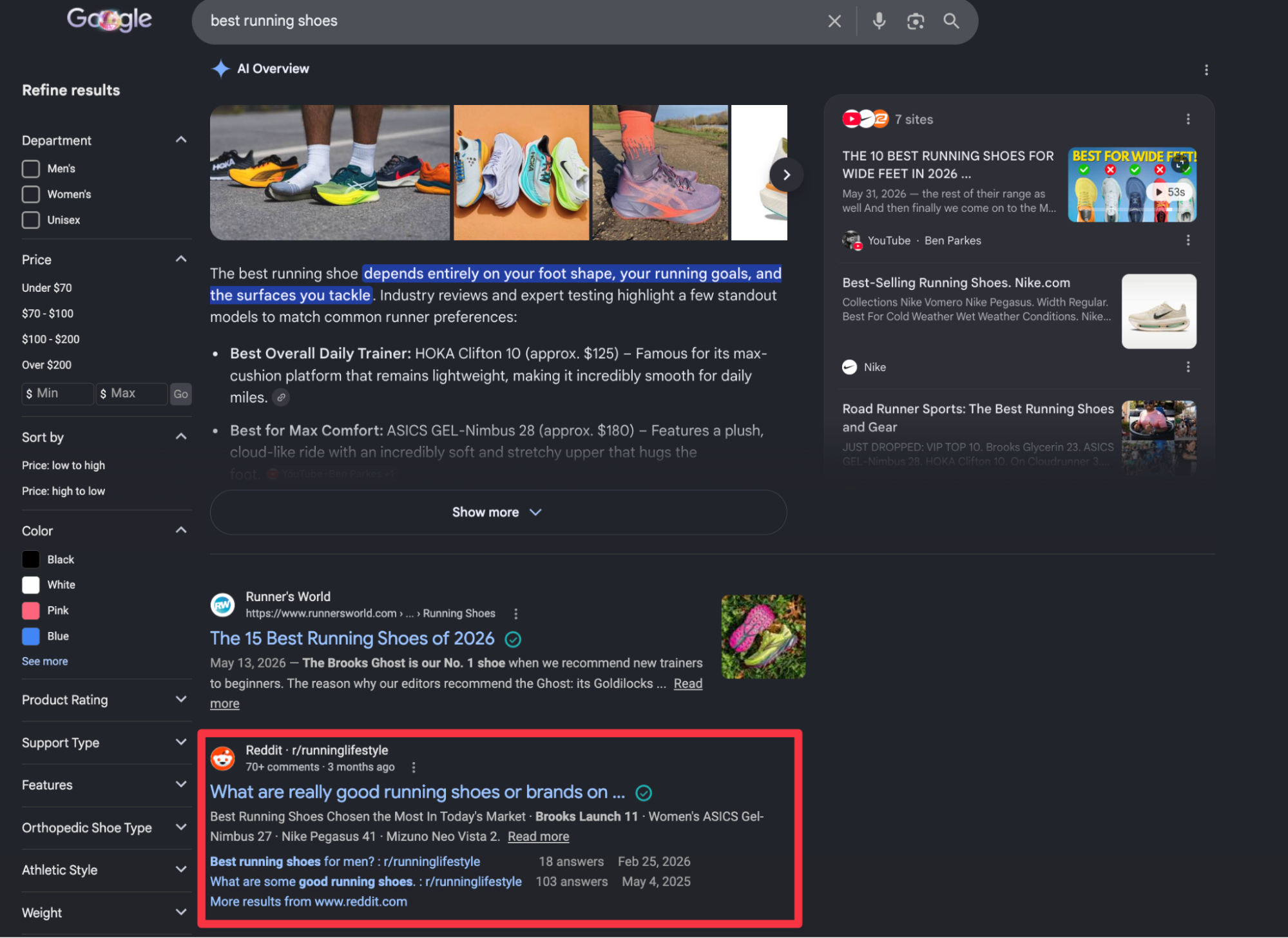The image size is (1288, 938).
Task: Click into the $ Min price field
Action: 58,394
